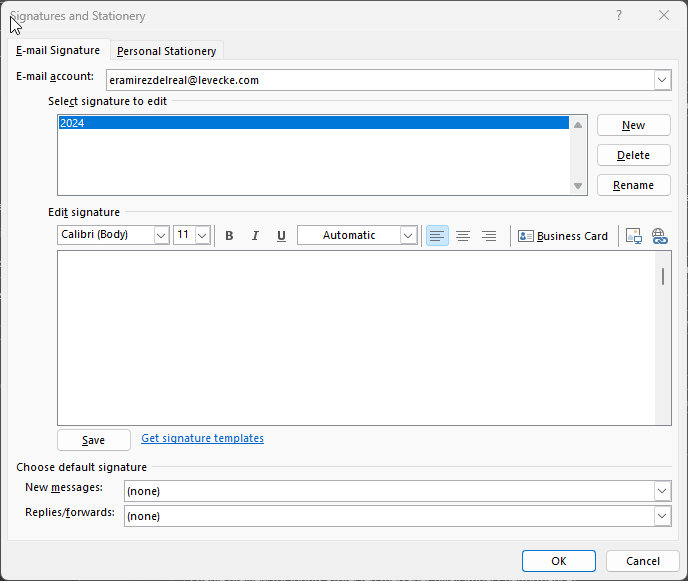Rename the selected signature
Screen dimensions: 688x581
pos(634,185)
